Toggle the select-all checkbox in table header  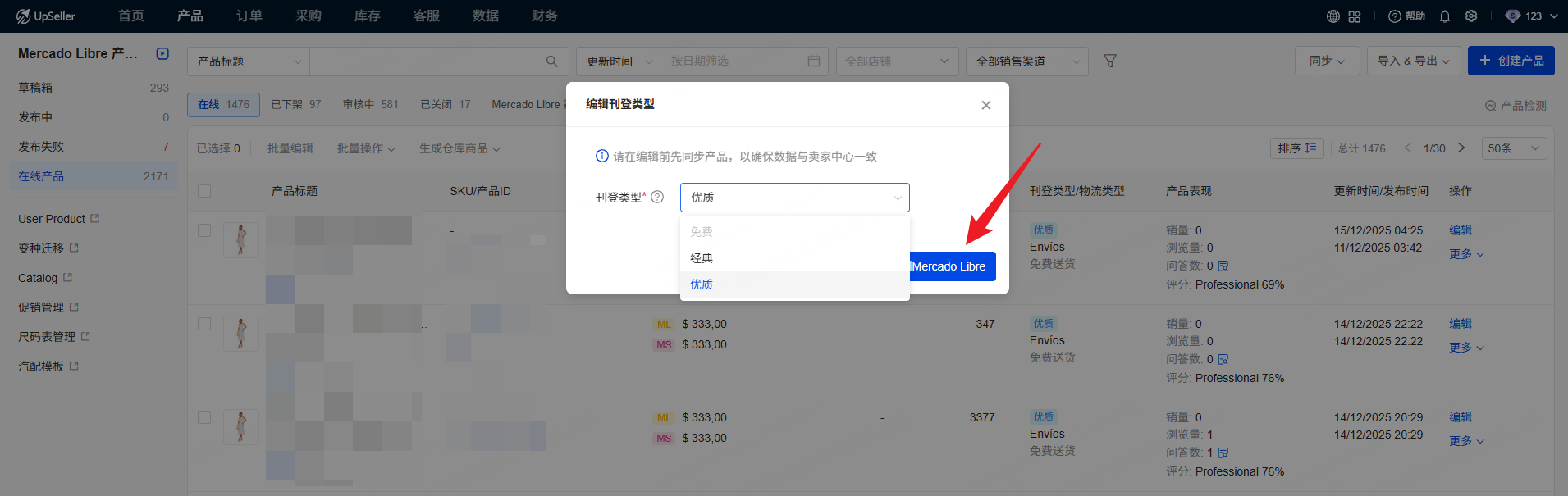pos(204,191)
